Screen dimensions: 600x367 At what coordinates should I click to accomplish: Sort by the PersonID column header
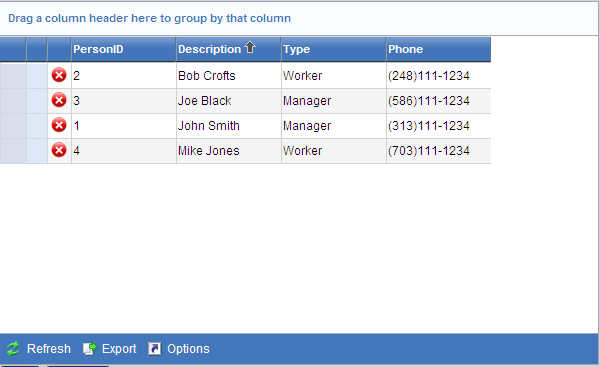(123, 49)
